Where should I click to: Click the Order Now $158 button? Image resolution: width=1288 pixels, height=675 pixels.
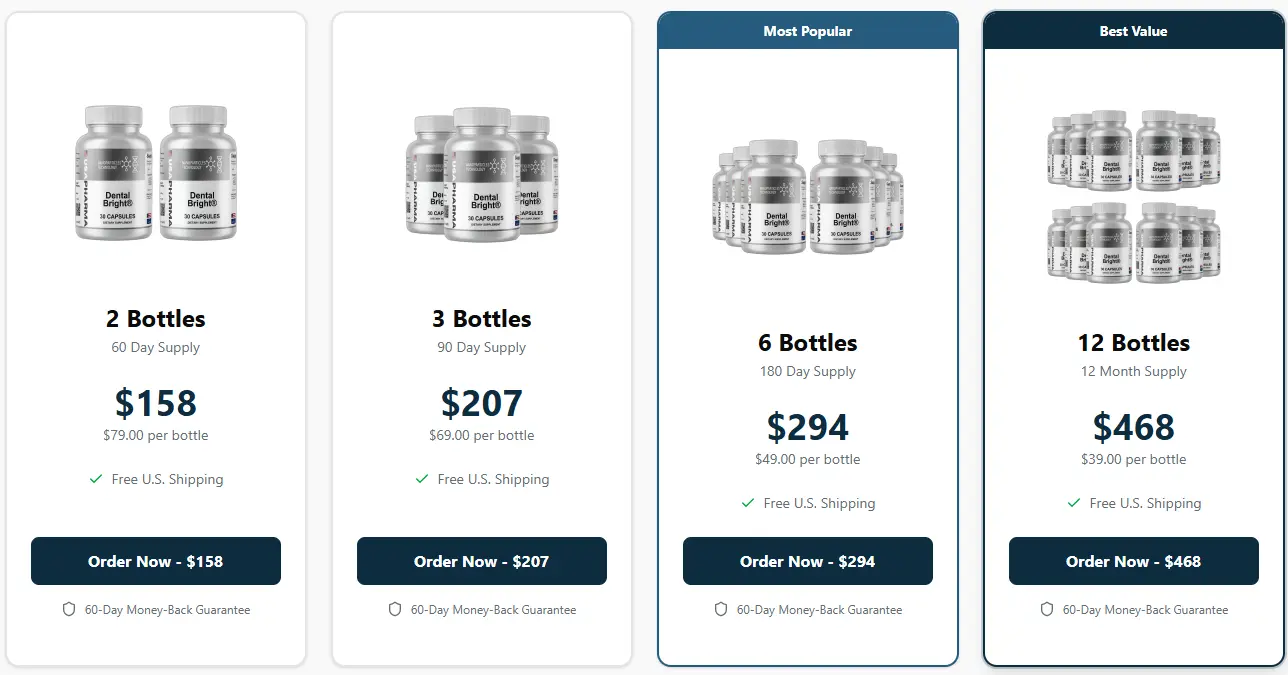[x=155, y=561]
